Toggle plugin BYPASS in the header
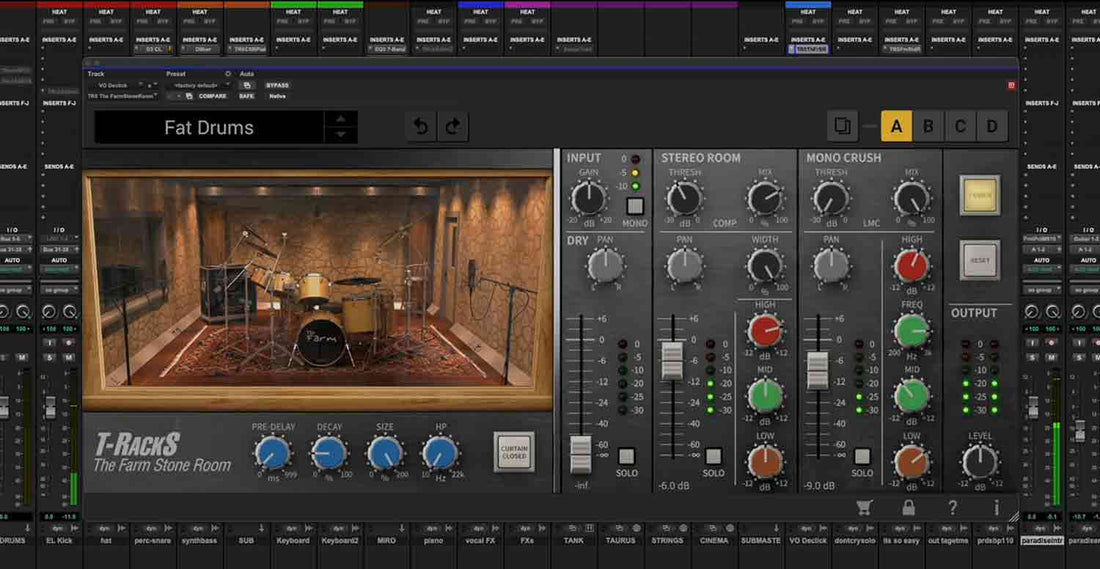Viewport: 1100px width, 569px height. (277, 85)
